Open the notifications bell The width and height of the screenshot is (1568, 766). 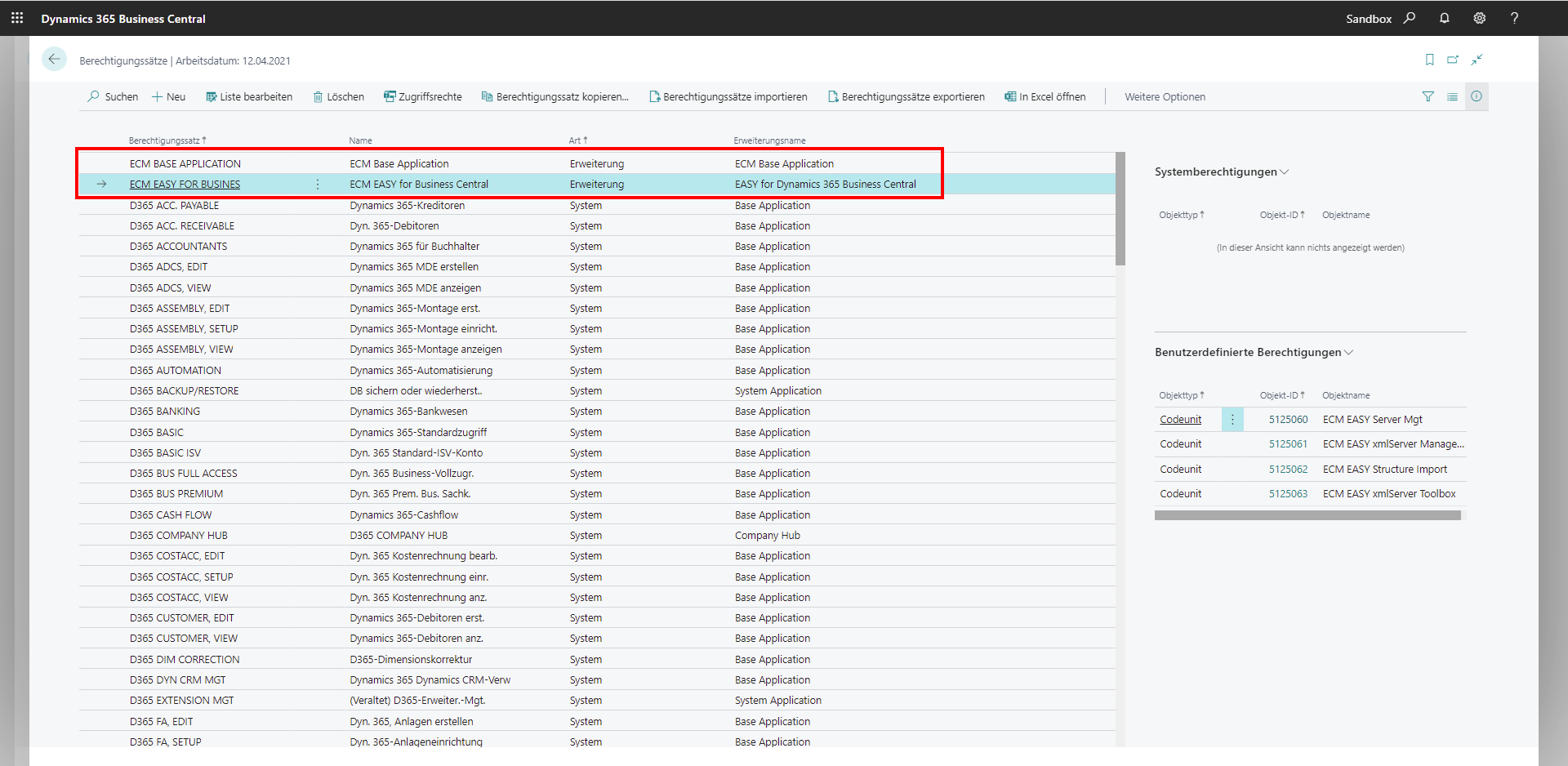click(1444, 18)
